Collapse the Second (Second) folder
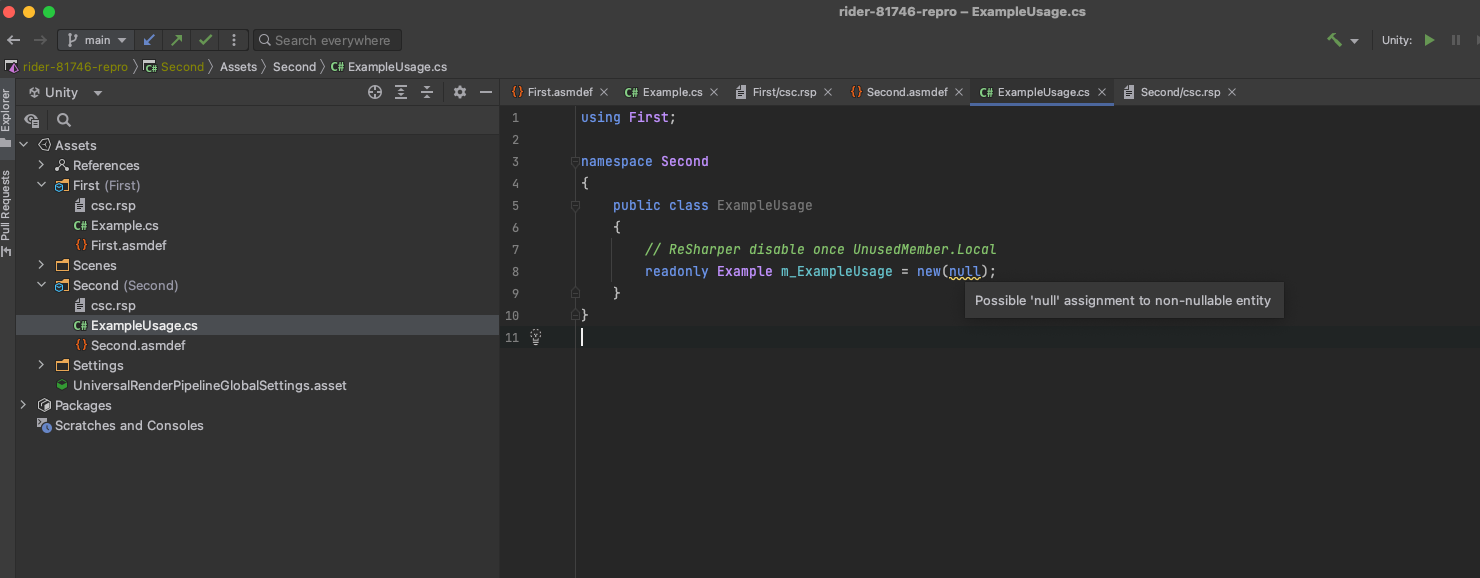The image size is (1480, 578). (x=42, y=285)
